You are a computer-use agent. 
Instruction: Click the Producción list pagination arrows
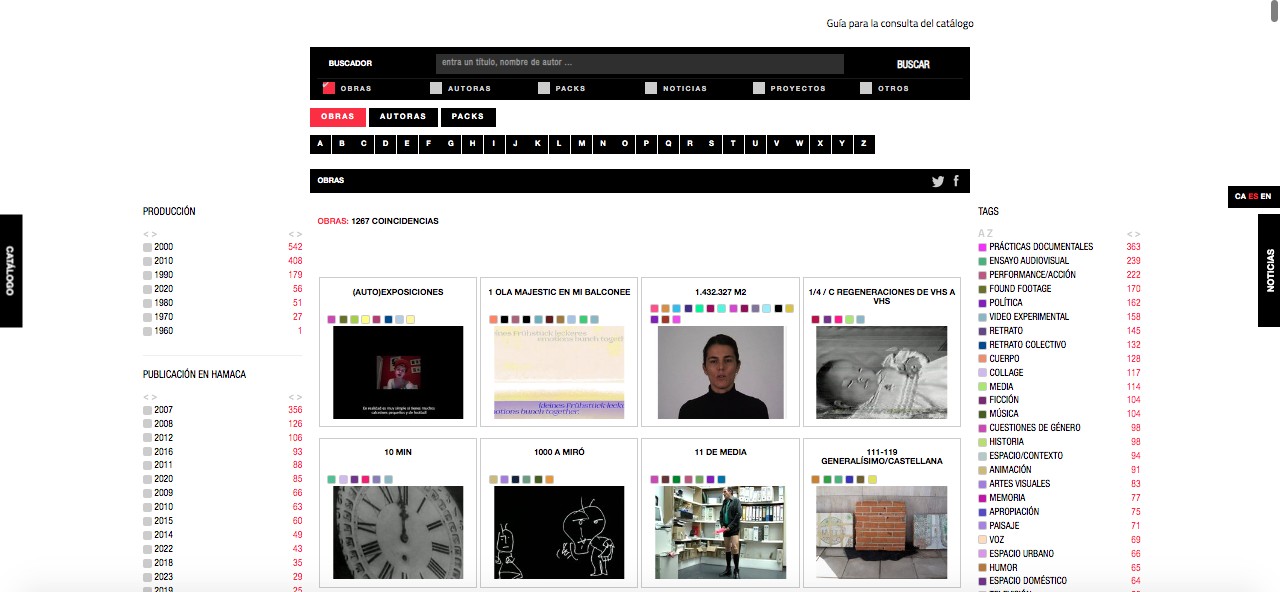[150, 234]
